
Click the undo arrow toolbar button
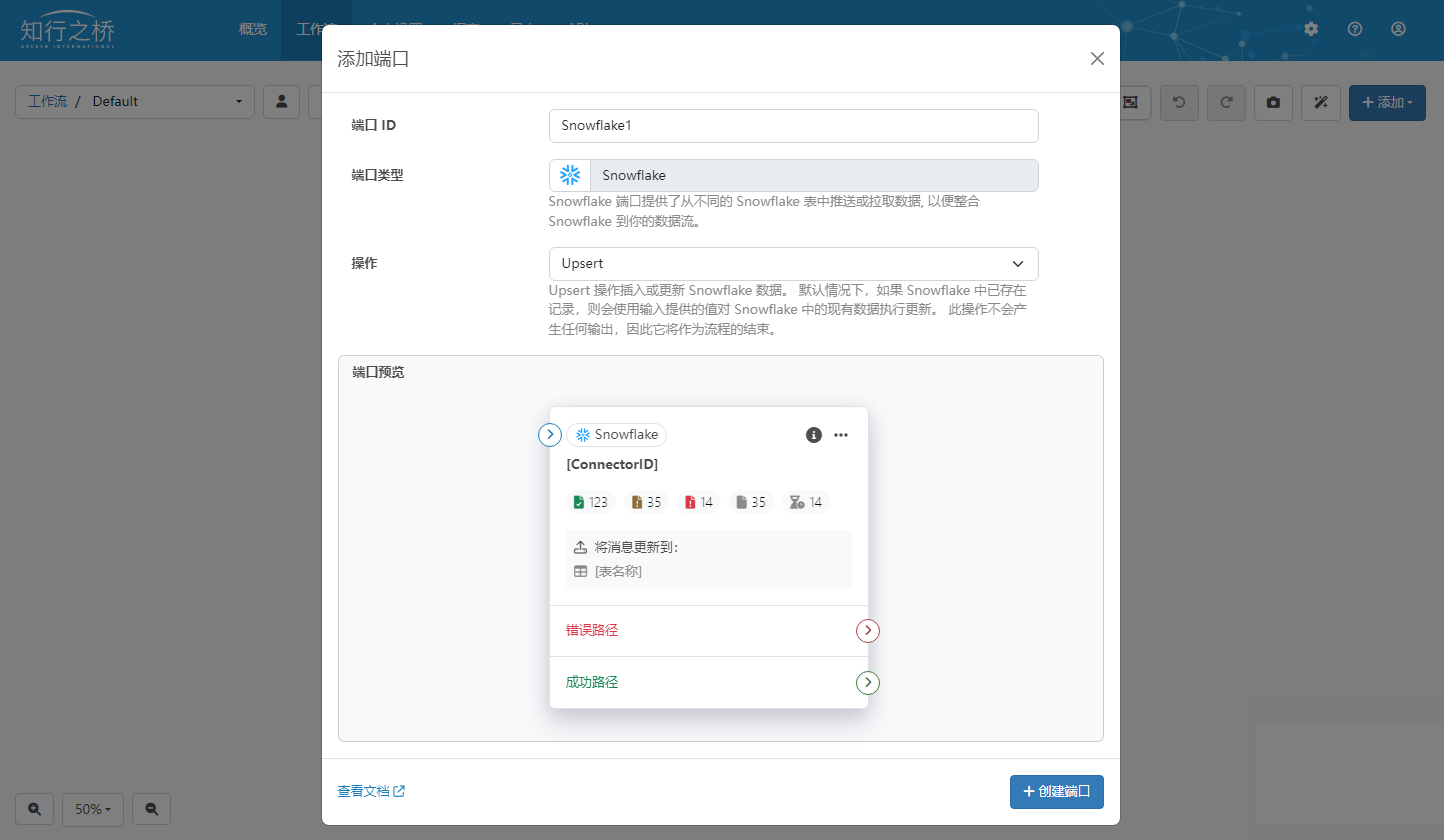pyautogui.click(x=1179, y=102)
